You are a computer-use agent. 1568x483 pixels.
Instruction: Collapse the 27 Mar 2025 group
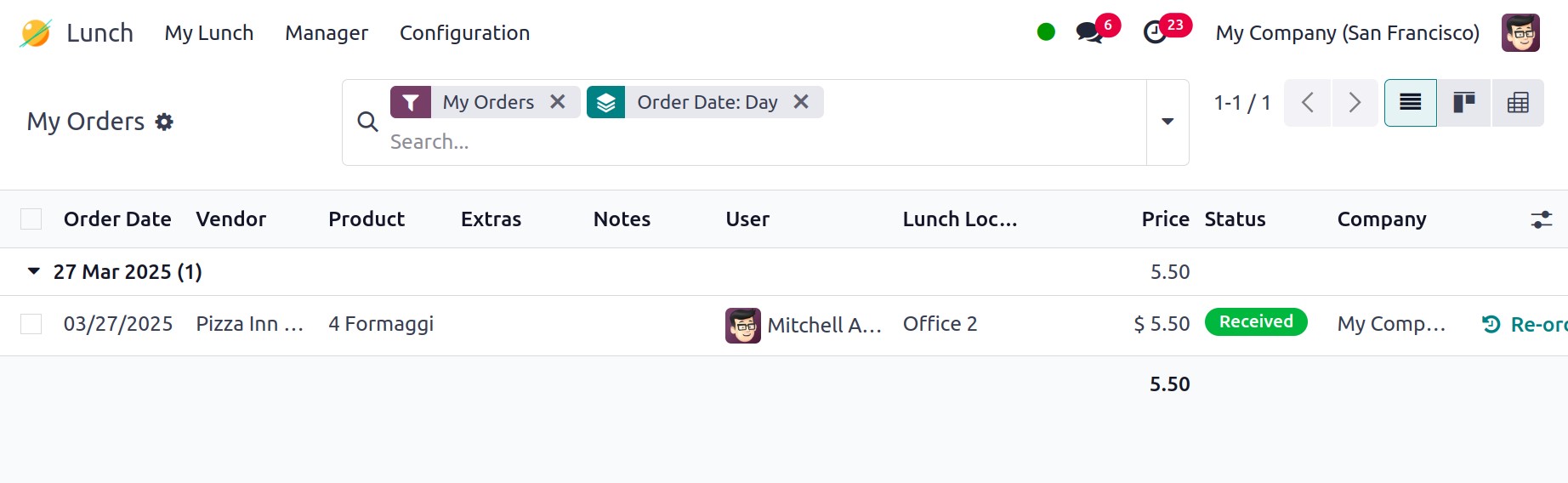(34, 271)
